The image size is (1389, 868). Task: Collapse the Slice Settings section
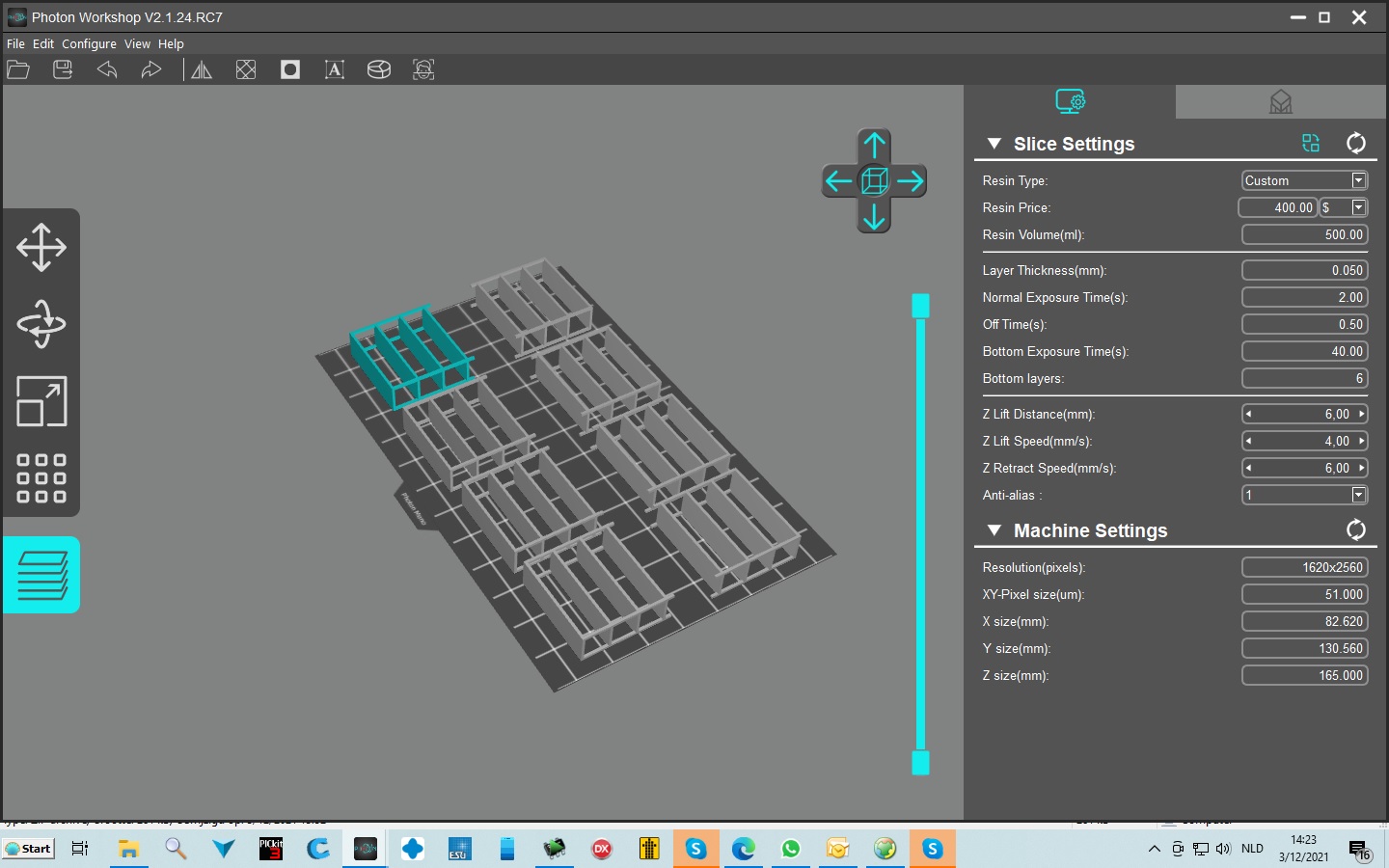(994, 144)
